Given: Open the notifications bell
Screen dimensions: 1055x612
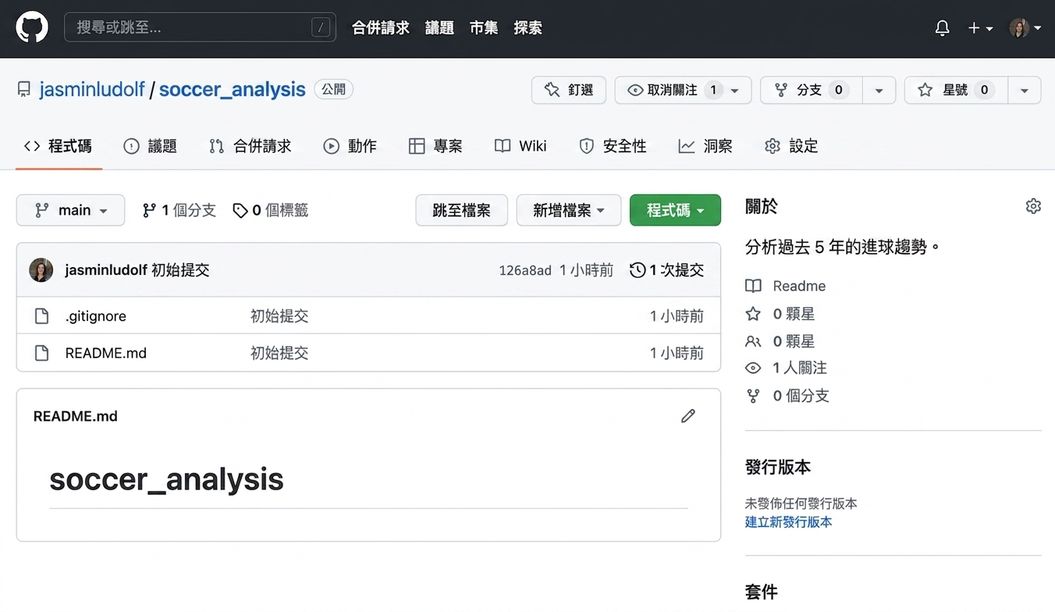Looking at the screenshot, I should coord(942,28).
